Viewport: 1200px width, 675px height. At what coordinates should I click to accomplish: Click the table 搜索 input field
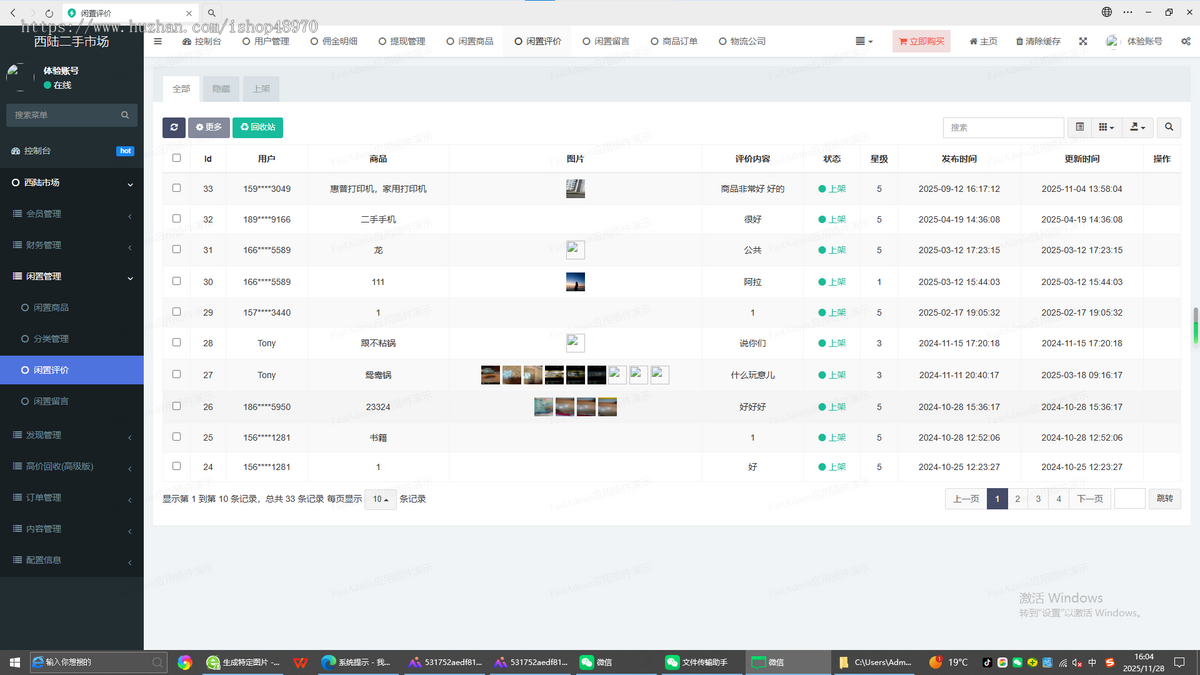click(1003, 128)
